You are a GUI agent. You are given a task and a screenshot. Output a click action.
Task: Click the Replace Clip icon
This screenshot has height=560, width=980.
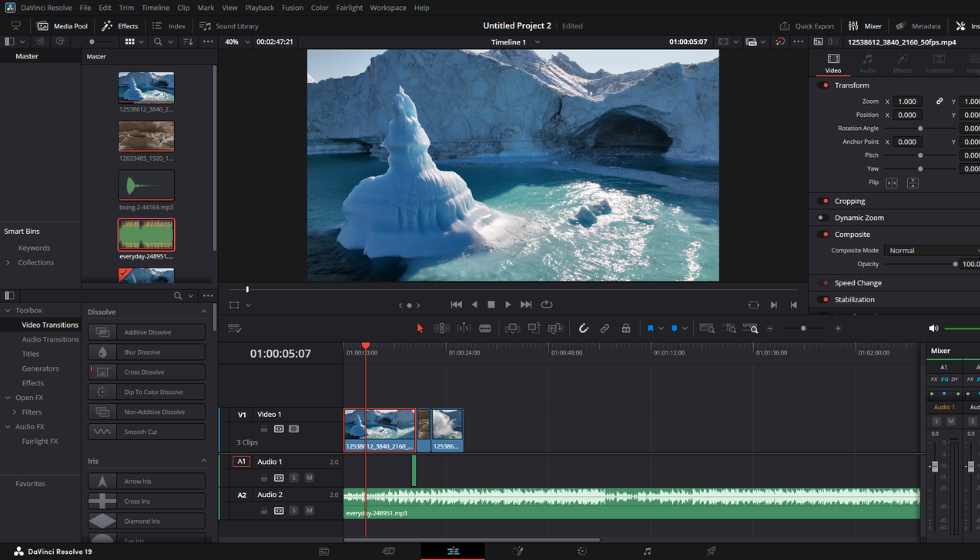pyautogui.click(x=555, y=328)
